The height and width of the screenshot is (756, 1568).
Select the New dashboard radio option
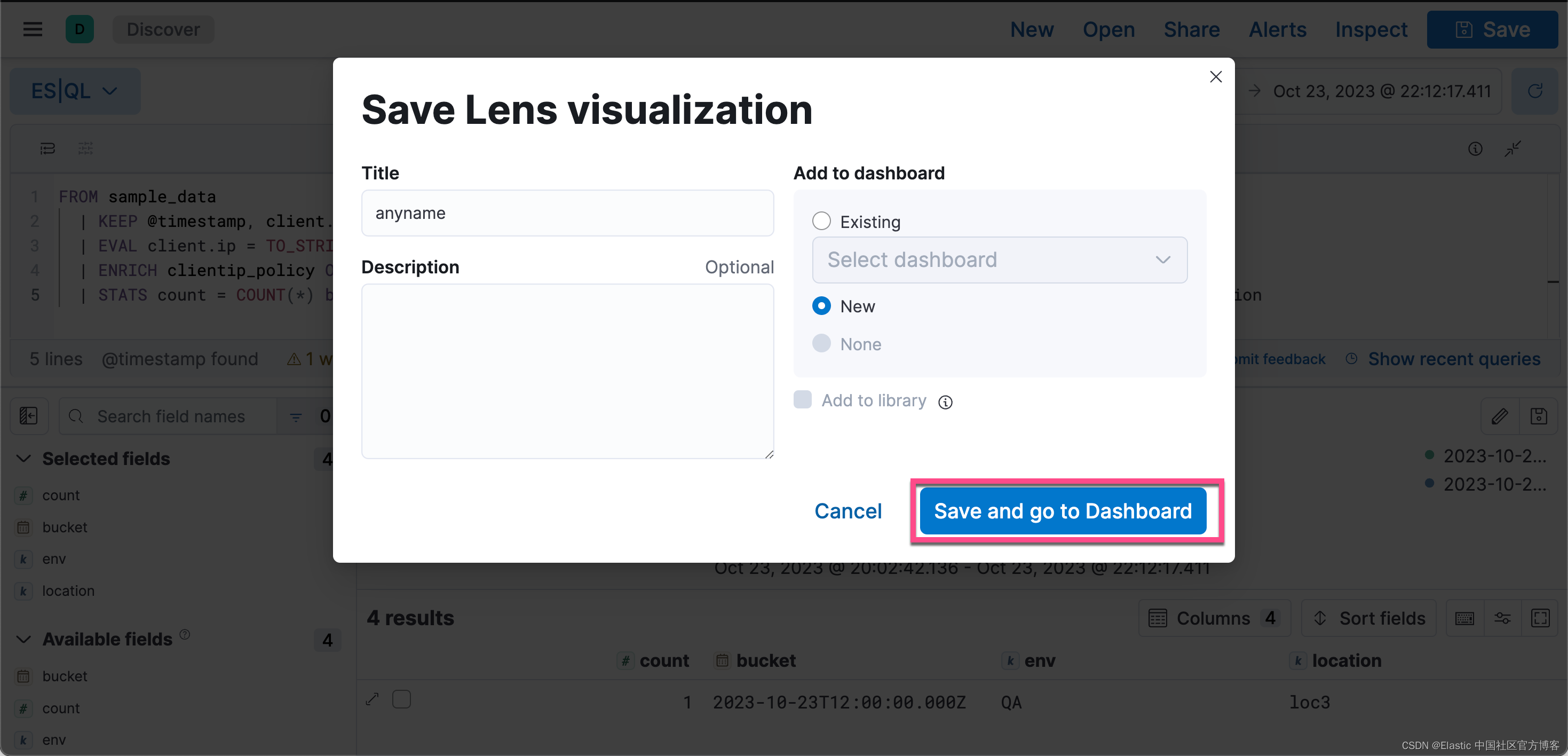821,306
